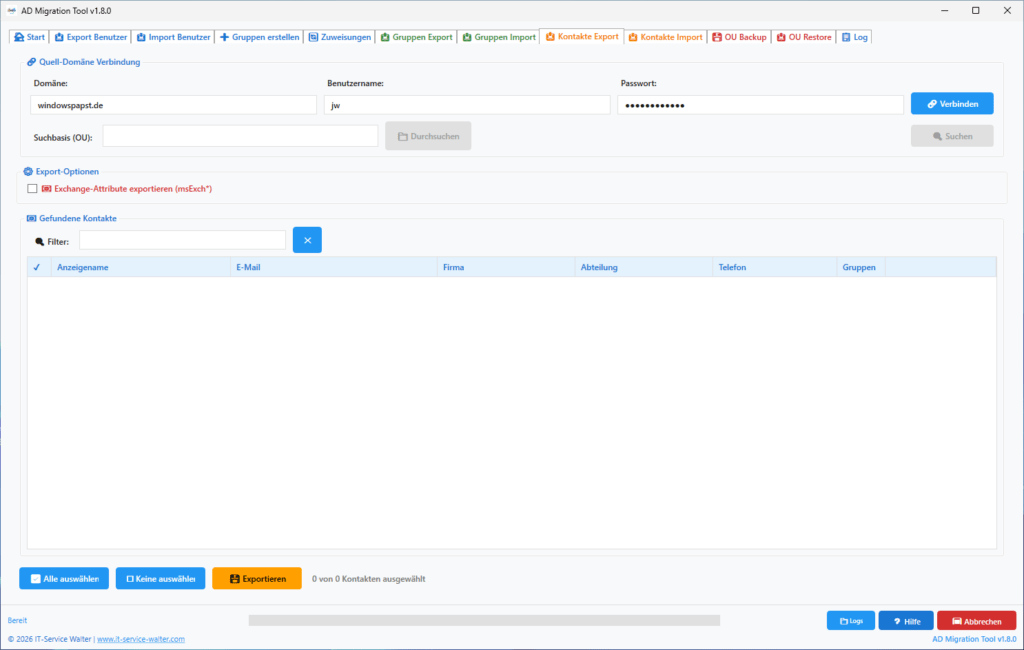Click the orange Exportieren button
This screenshot has height=650, width=1024.
[x=257, y=578]
